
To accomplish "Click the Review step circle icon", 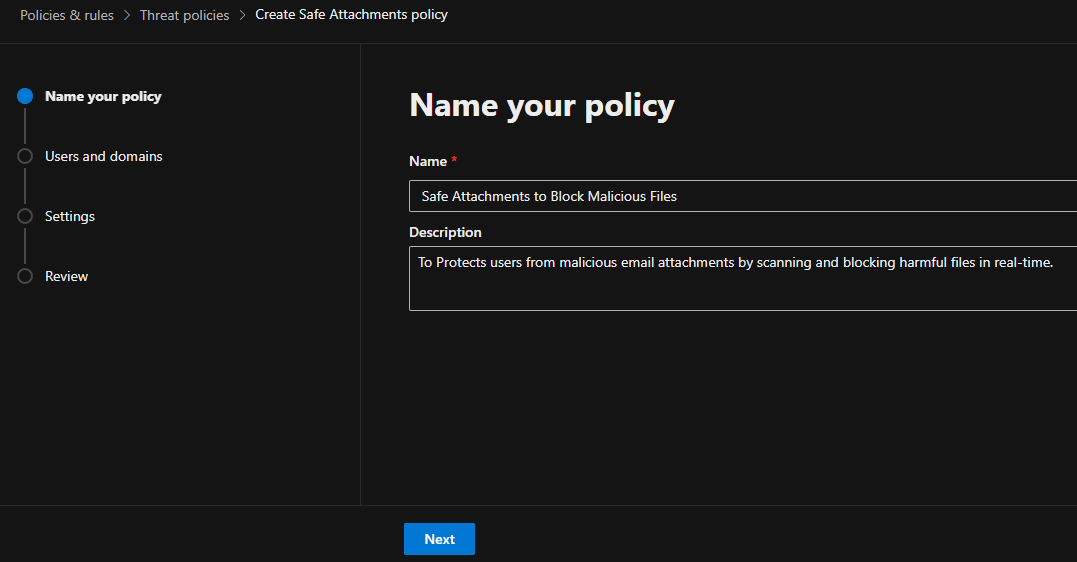I will 25,276.
